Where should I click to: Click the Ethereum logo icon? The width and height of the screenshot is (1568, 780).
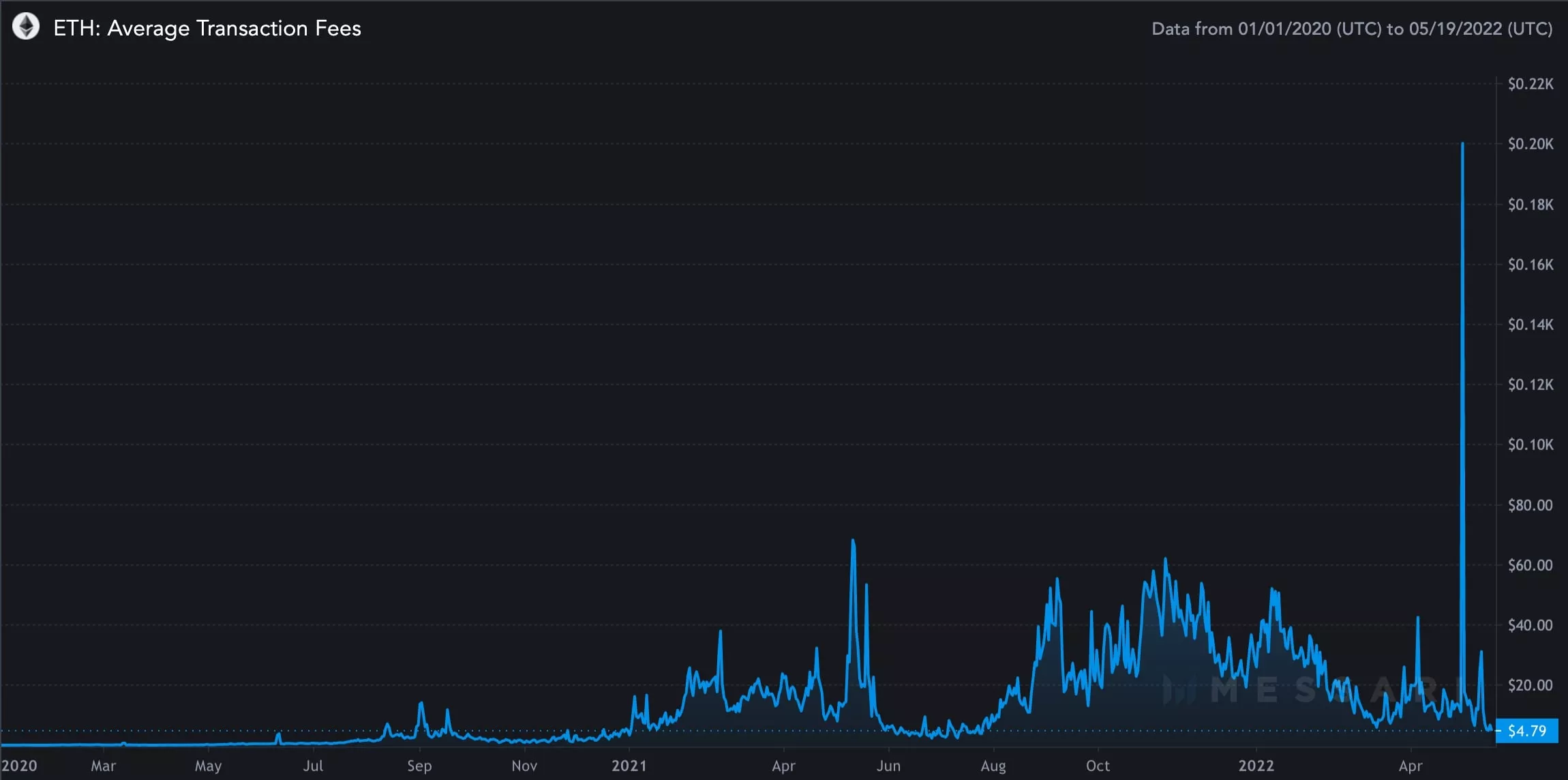[x=26, y=27]
